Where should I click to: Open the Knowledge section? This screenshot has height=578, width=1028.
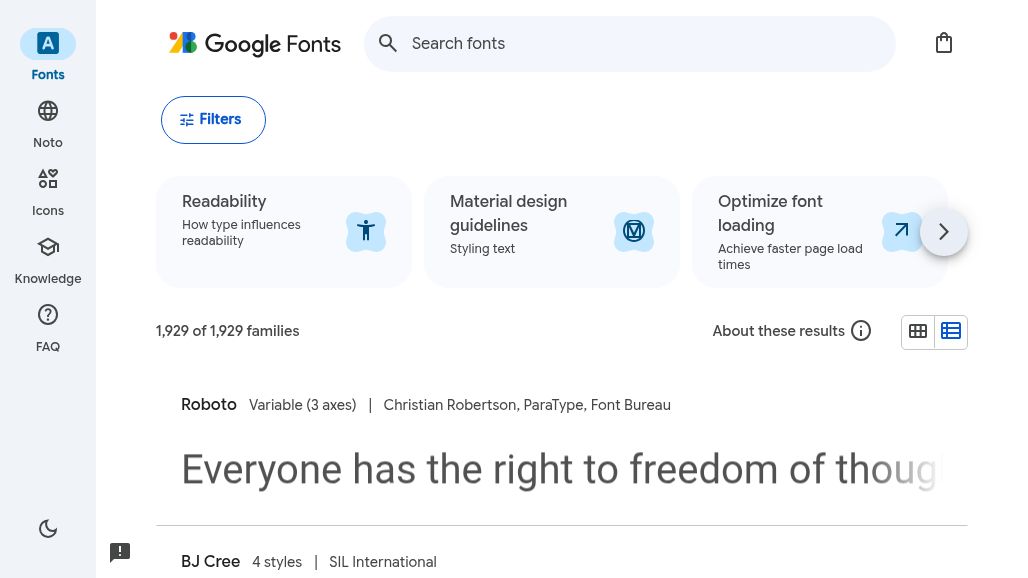(x=48, y=258)
